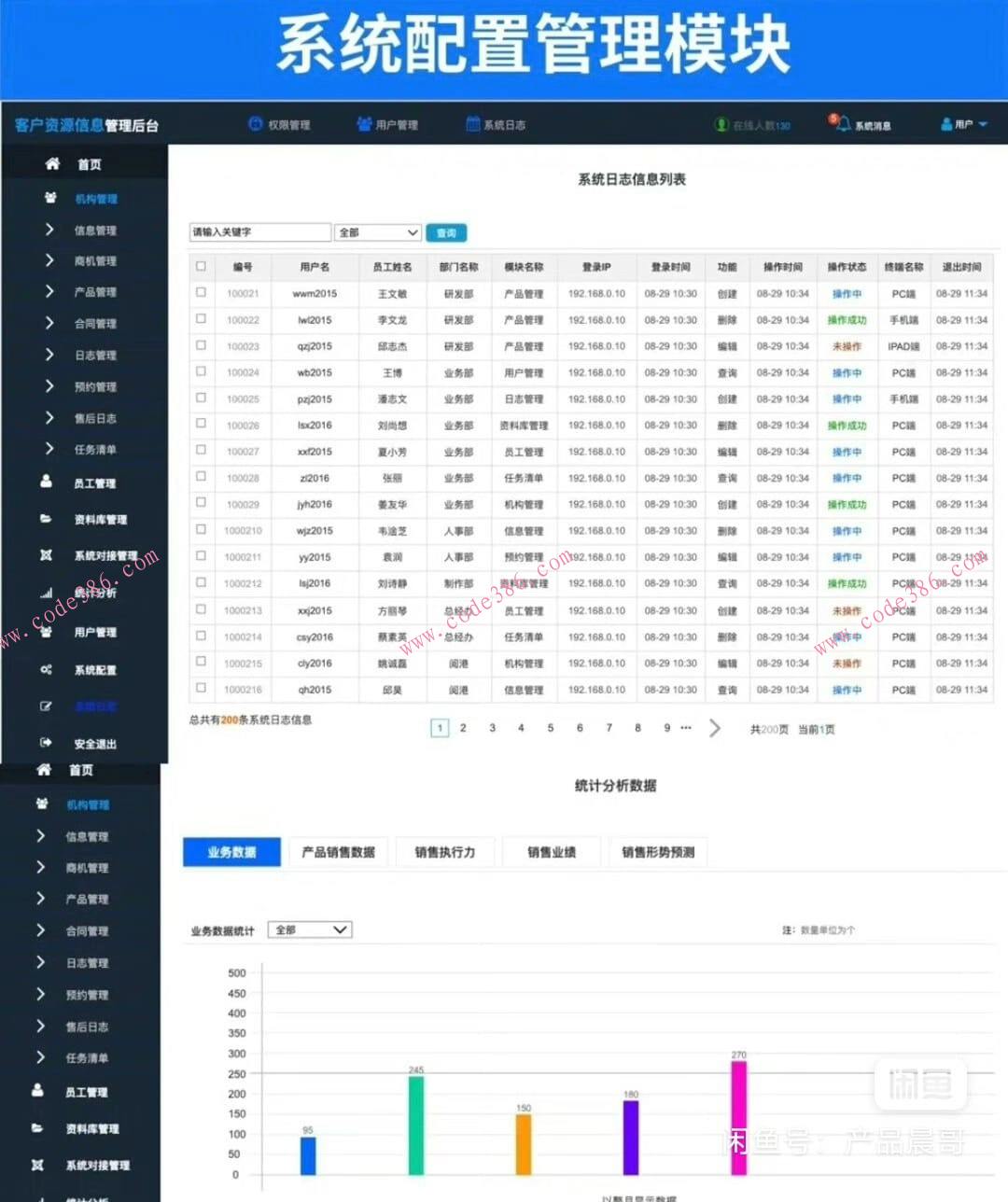Click the home icon beside 首页 in upper sidebar

(53, 164)
